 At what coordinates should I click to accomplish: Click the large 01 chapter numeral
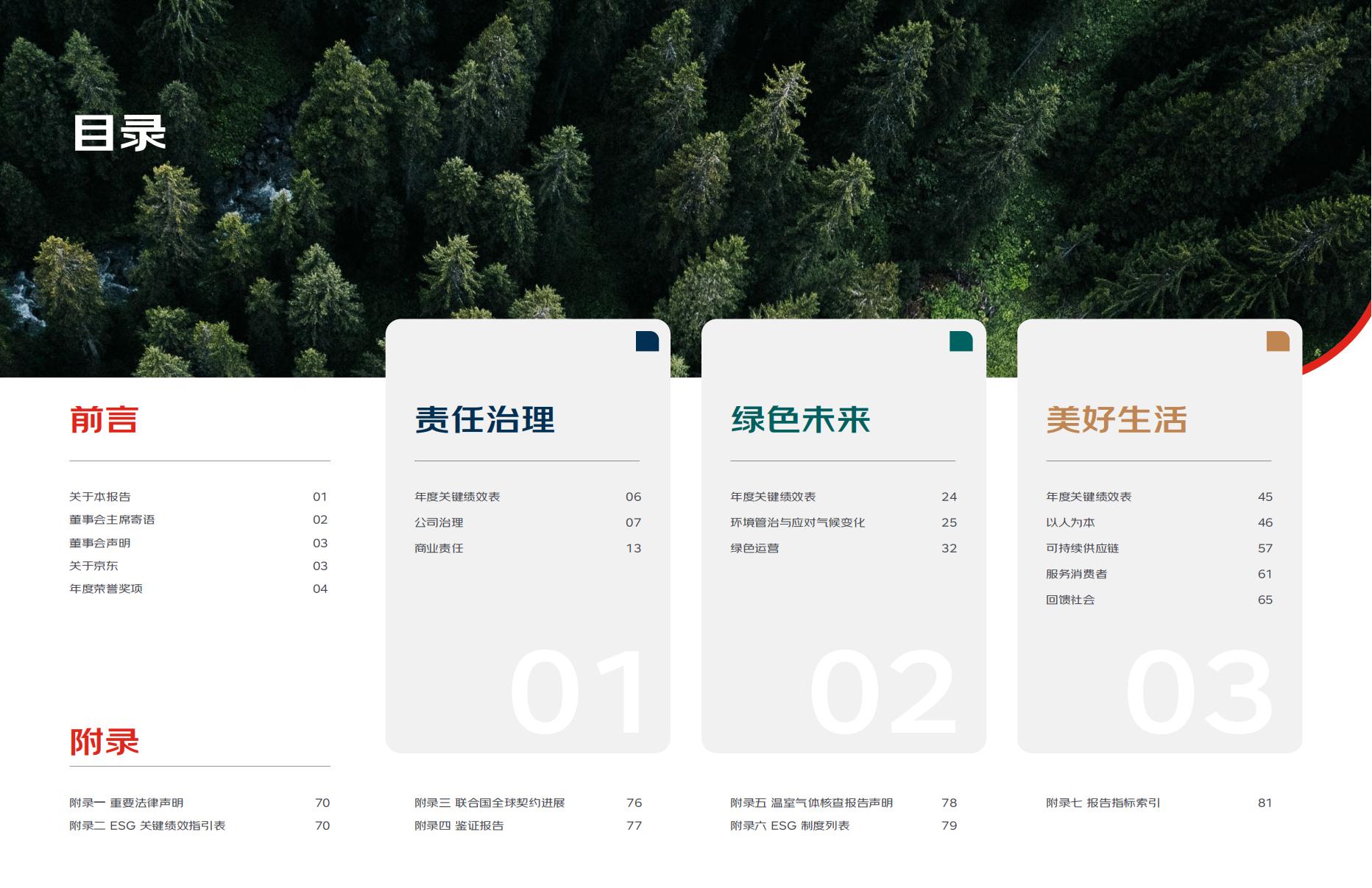click(576, 692)
